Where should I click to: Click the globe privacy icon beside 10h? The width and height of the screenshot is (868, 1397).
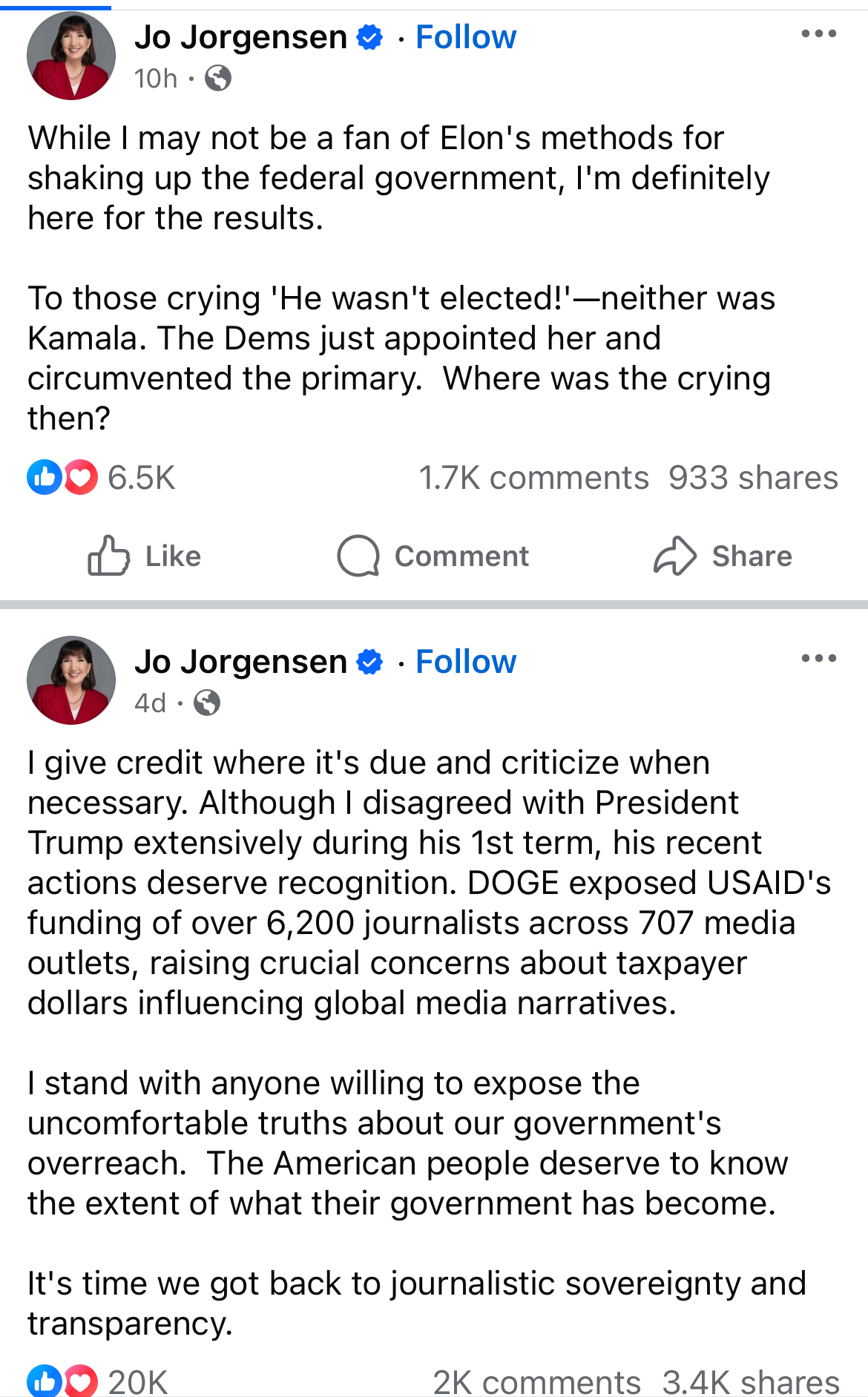(217, 78)
